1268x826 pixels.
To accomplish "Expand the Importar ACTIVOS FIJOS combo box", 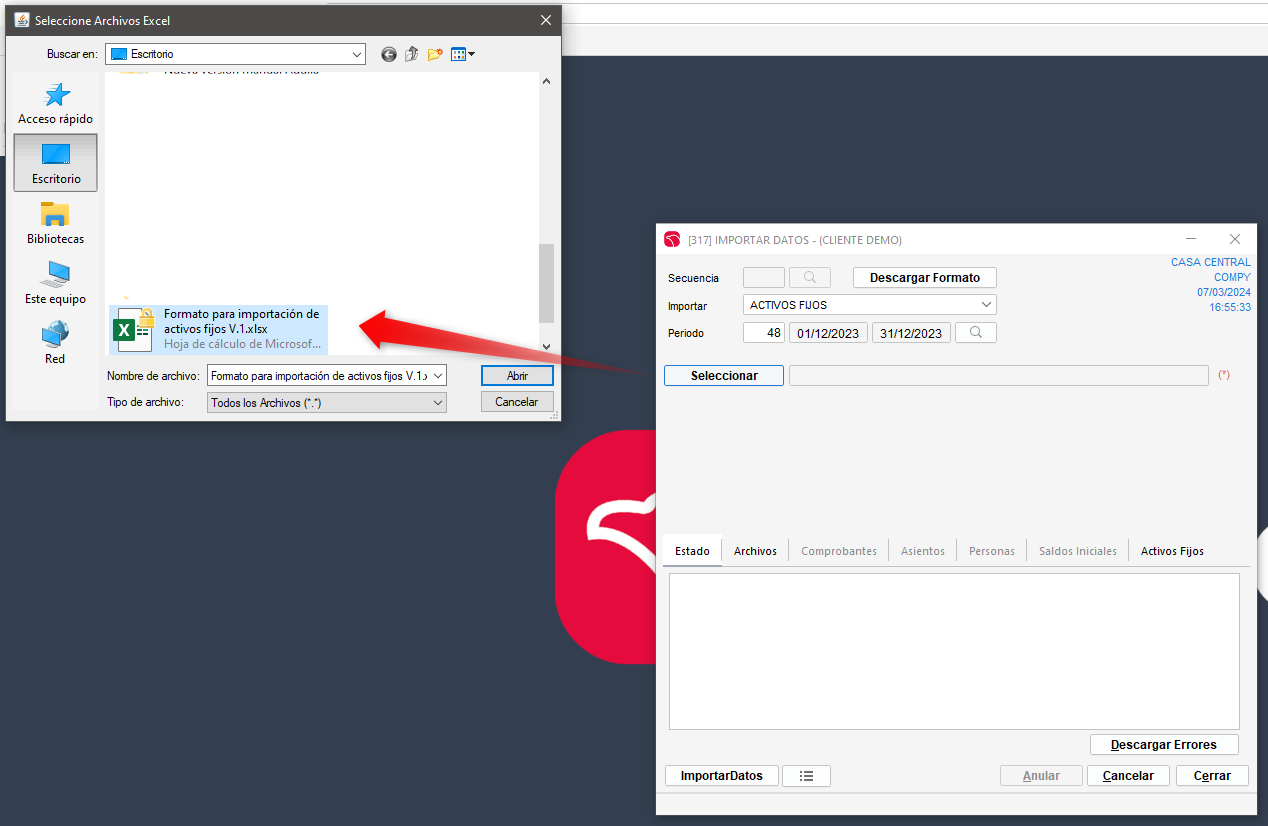I will pos(986,305).
